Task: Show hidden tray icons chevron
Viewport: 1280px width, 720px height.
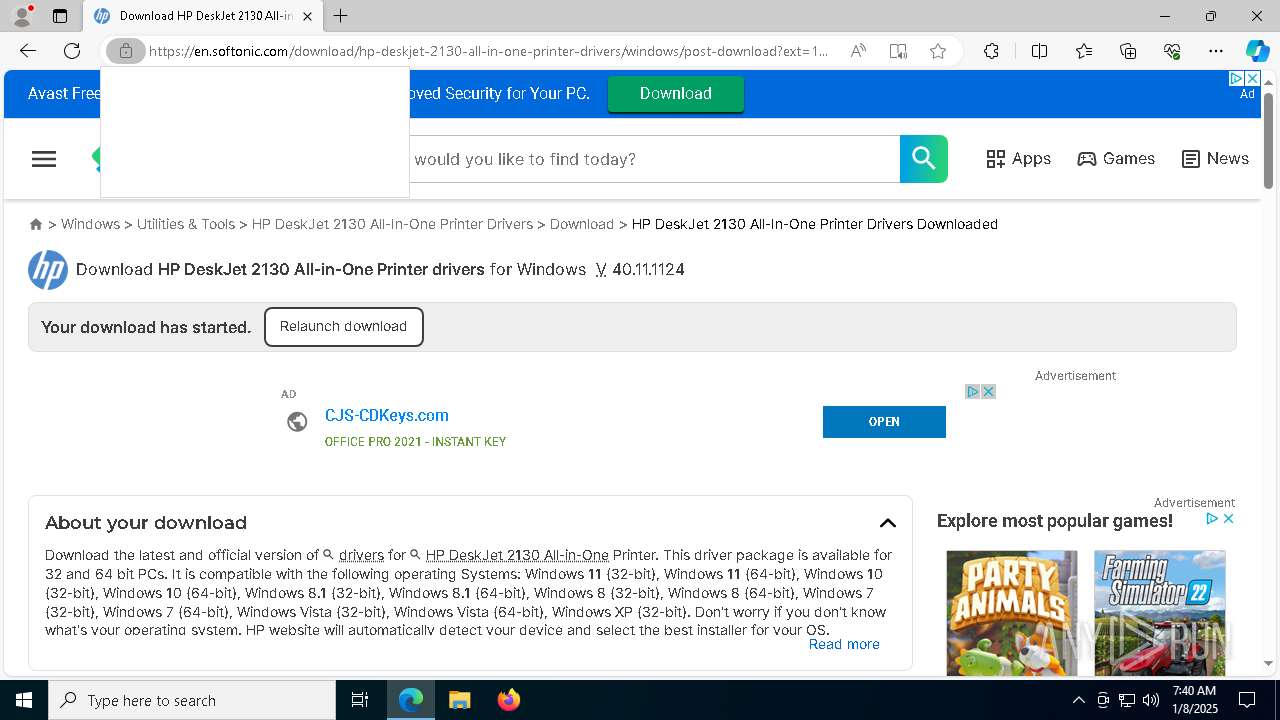Action: click(x=1078, y=700)
